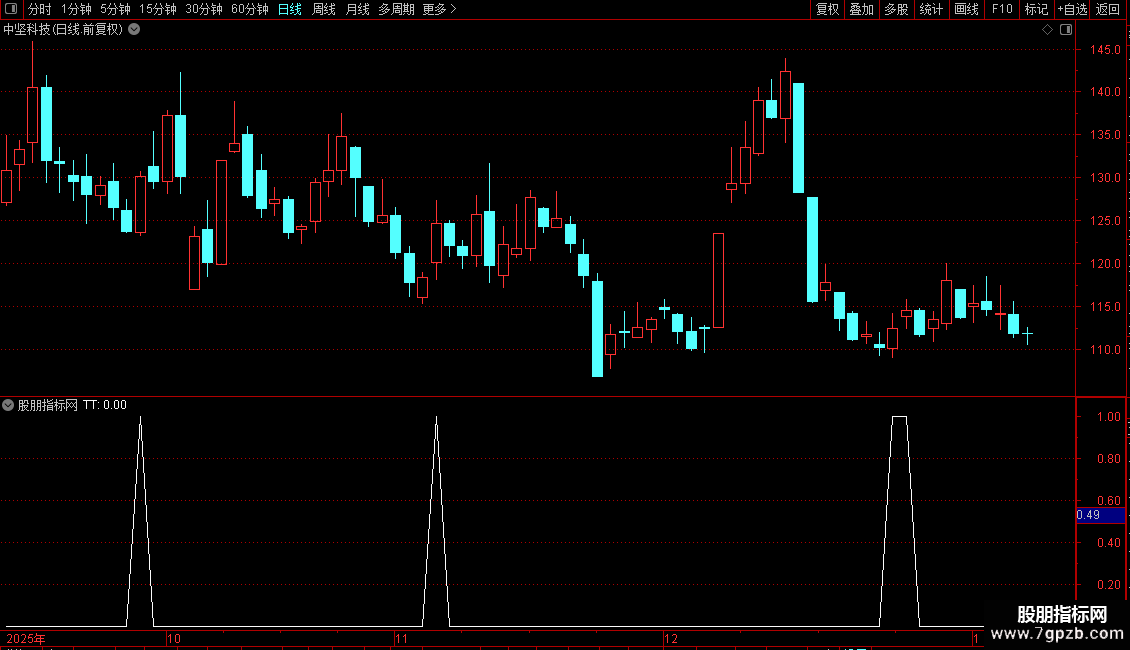Click the 11 month marker on timeline

401,638
